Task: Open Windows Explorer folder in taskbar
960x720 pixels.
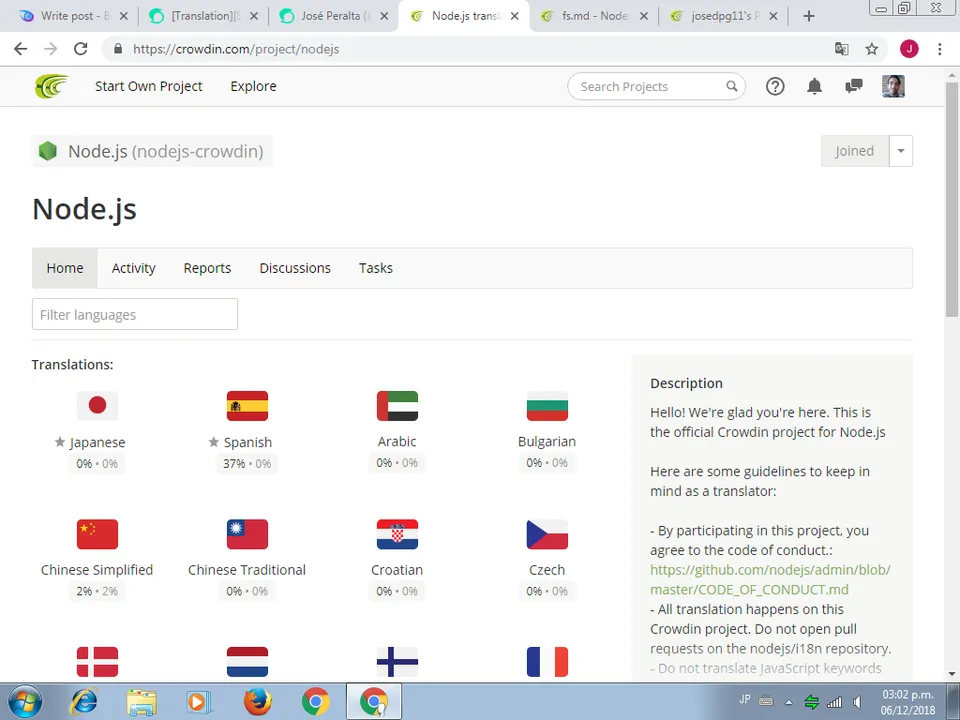Action: 141,702
